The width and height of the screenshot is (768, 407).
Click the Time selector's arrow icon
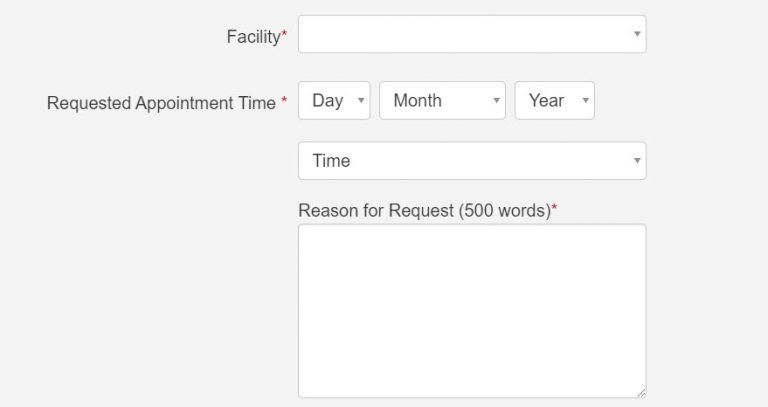pyautogui.click(x=637, y=161)
